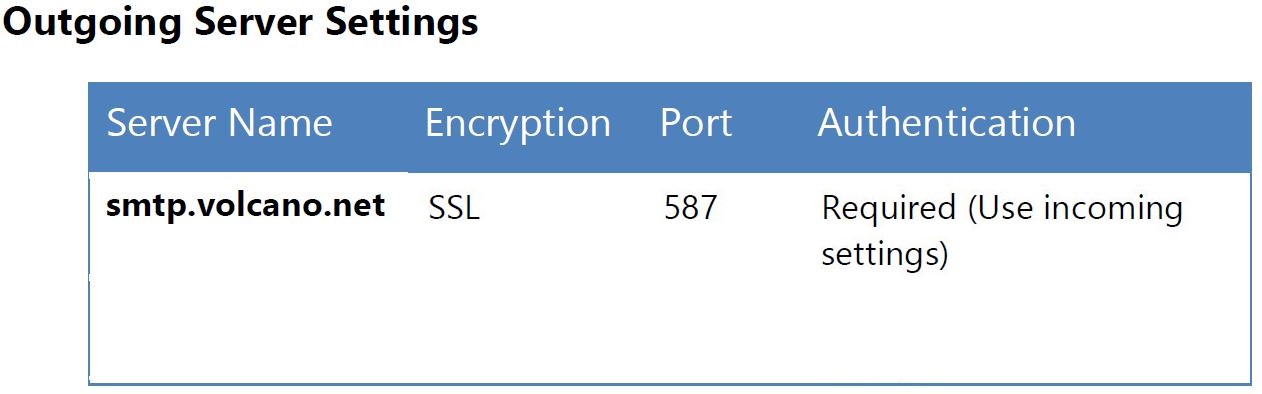Click the Required (Use incoming settings) text
This screenshot has height=394, width=1262.
coord(1001,231)
